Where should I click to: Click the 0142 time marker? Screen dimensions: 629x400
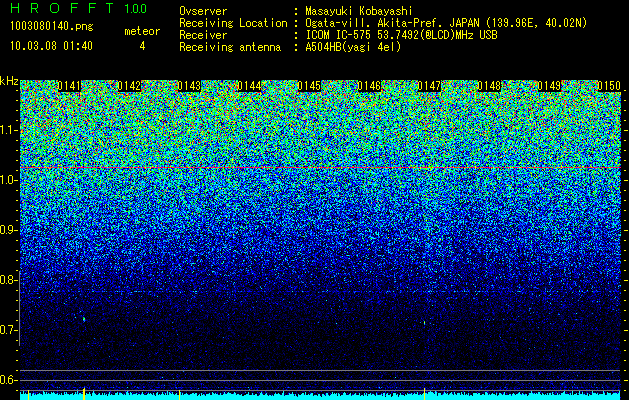pos(129,86)
